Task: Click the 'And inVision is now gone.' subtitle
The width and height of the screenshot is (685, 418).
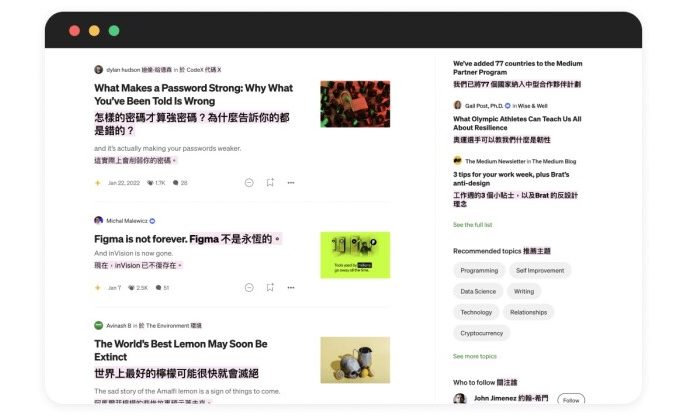Action: point(134,253)
